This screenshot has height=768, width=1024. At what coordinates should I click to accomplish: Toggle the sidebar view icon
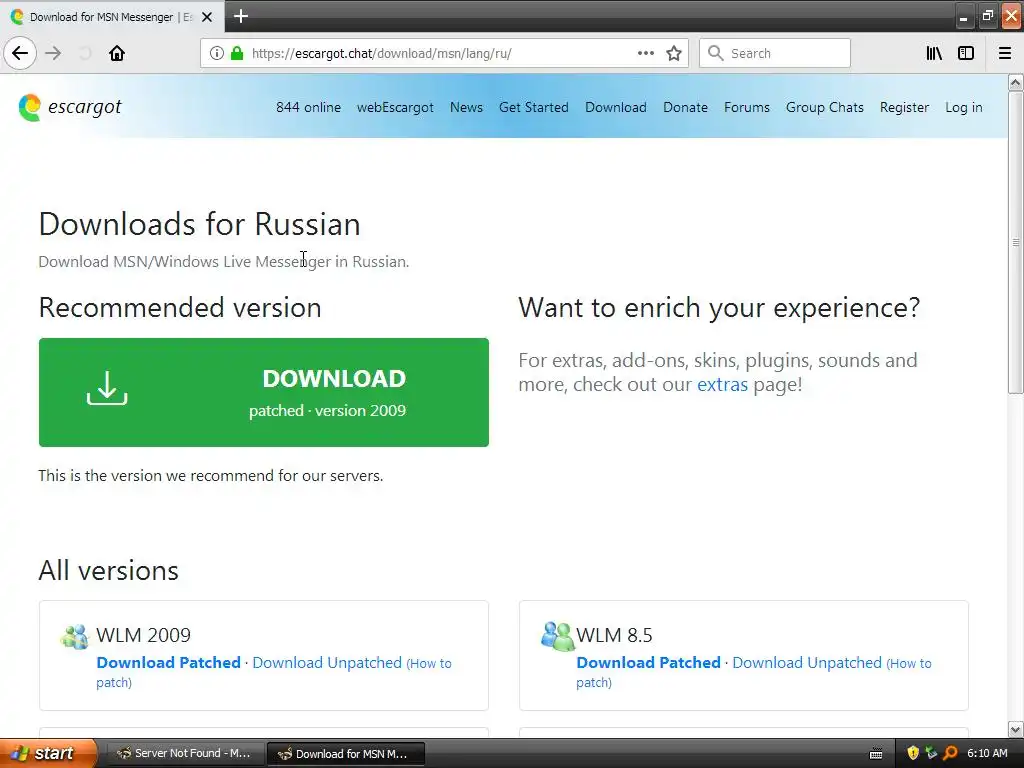pyautogui.click(x=966, y=53)
